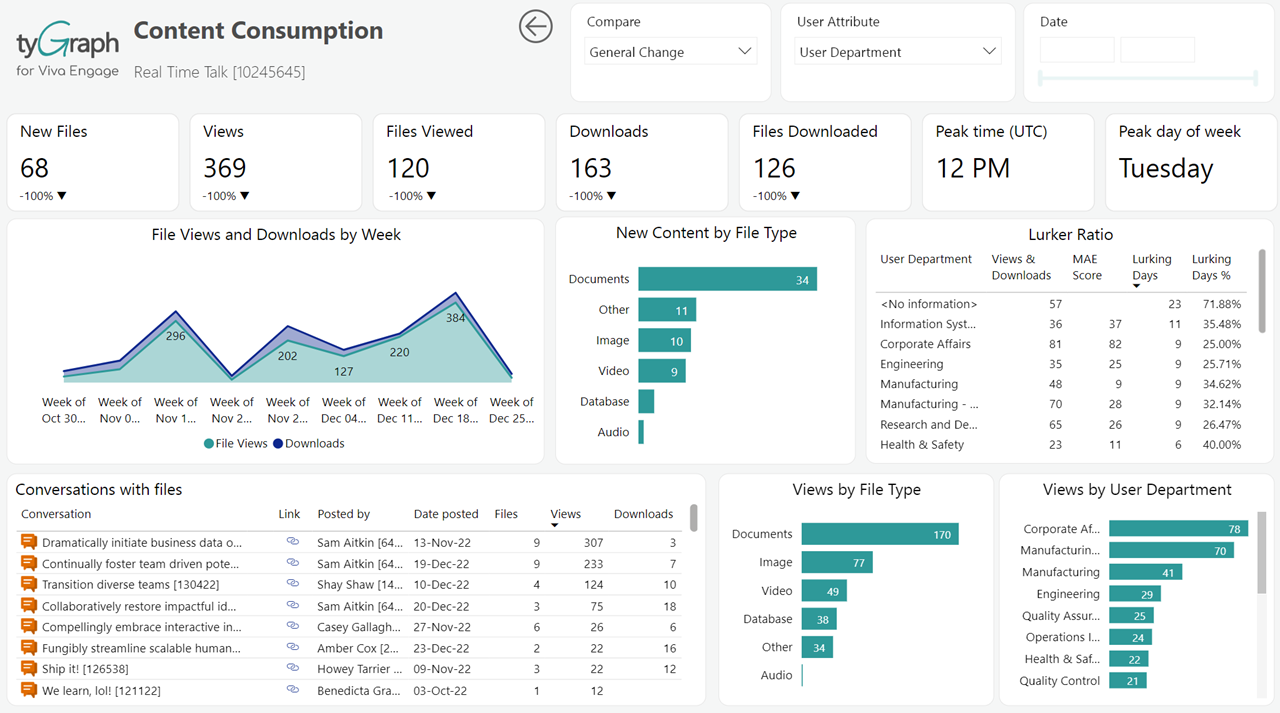Click the tyGraph for Viva Engage logo
The height and width of the screenshot is (713, 1280).
[x=65, y=47]
